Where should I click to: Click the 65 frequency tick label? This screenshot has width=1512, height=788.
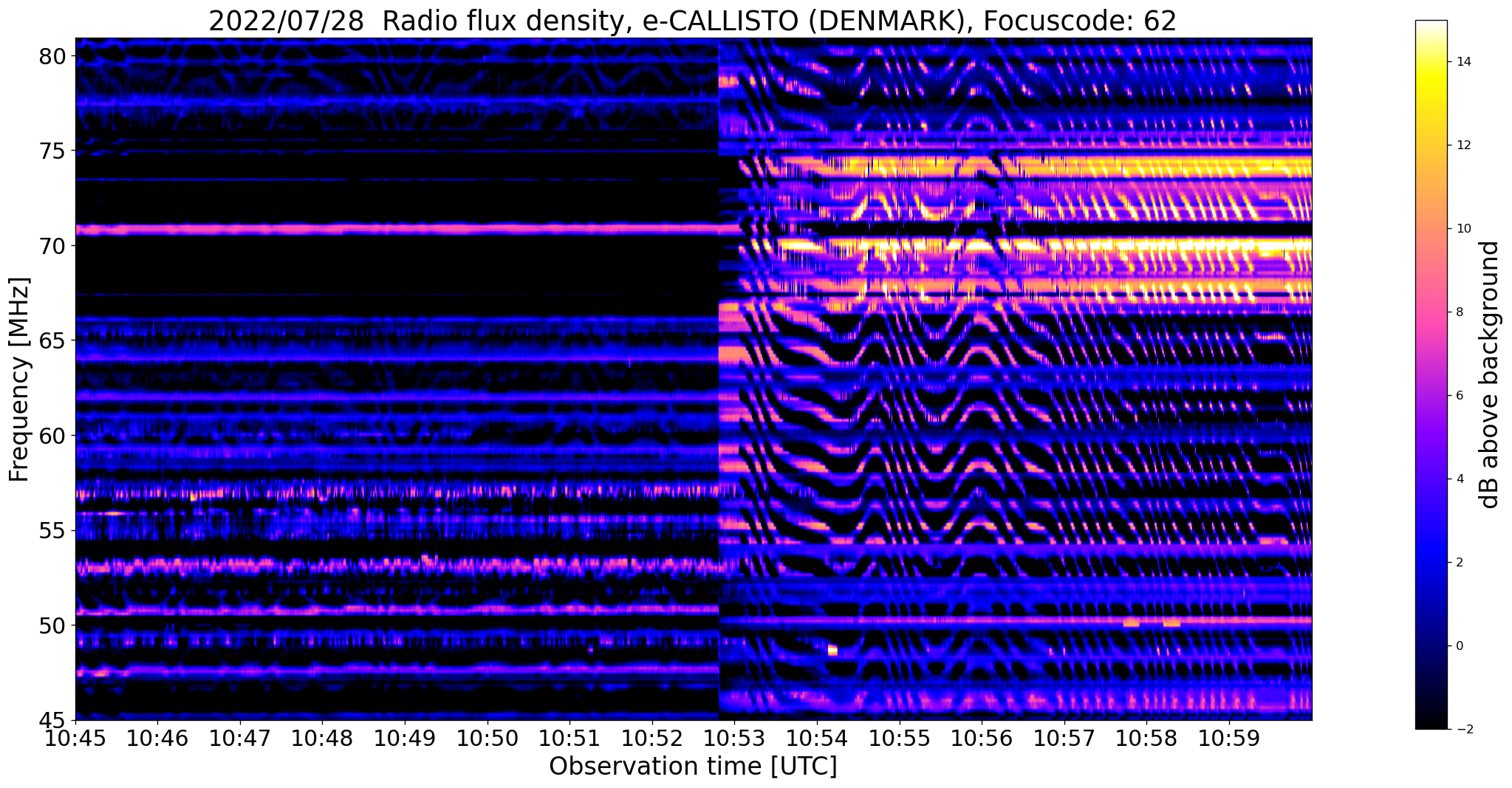click(x=52, y=340)
